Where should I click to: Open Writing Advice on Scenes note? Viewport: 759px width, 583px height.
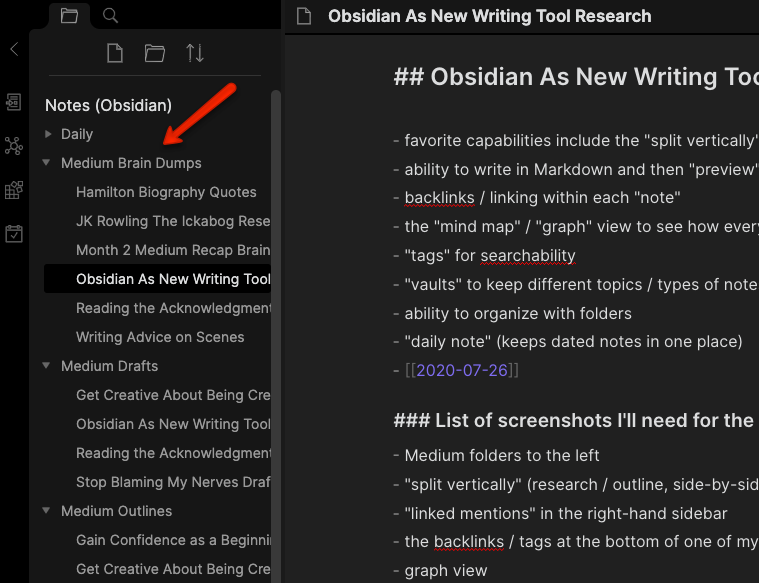pos(160,337)
